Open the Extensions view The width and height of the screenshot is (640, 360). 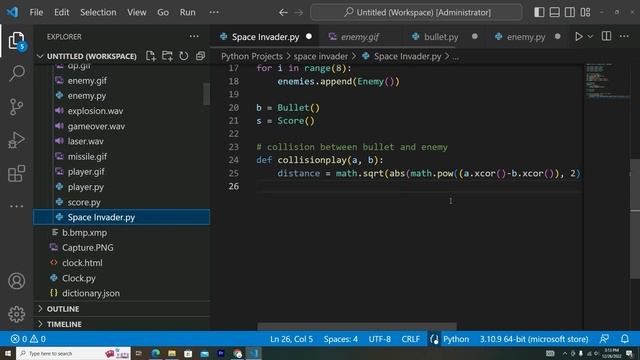point(16,173)
